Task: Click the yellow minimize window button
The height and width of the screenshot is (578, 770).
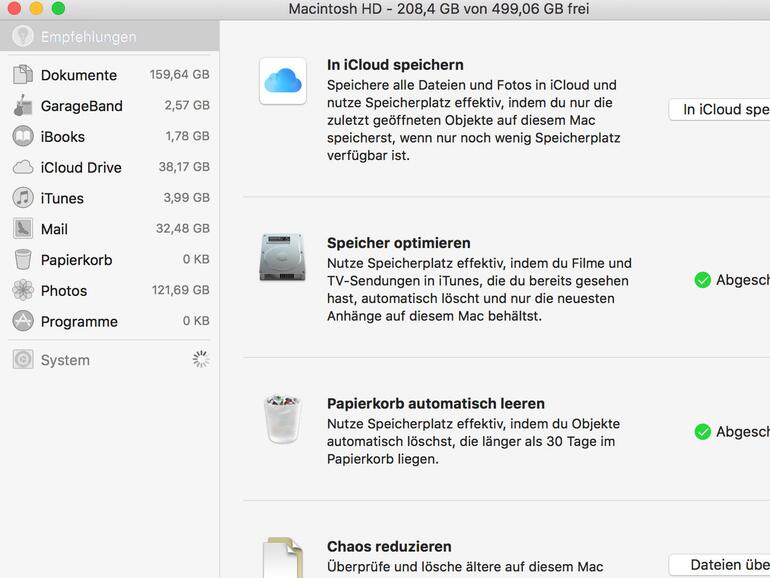Action: [36, 8]
